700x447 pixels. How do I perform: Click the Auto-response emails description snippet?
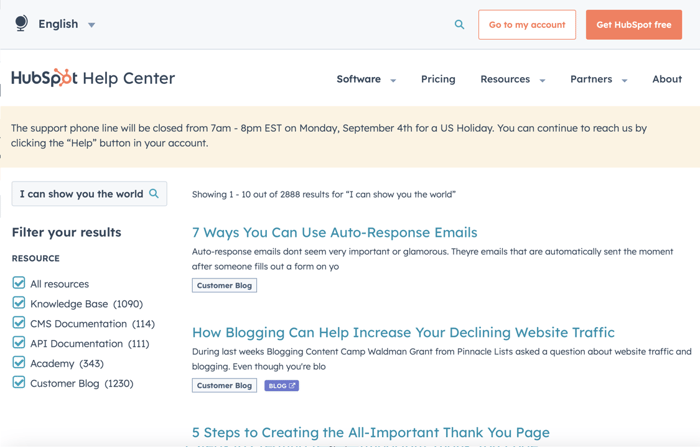tap(432, 259)
